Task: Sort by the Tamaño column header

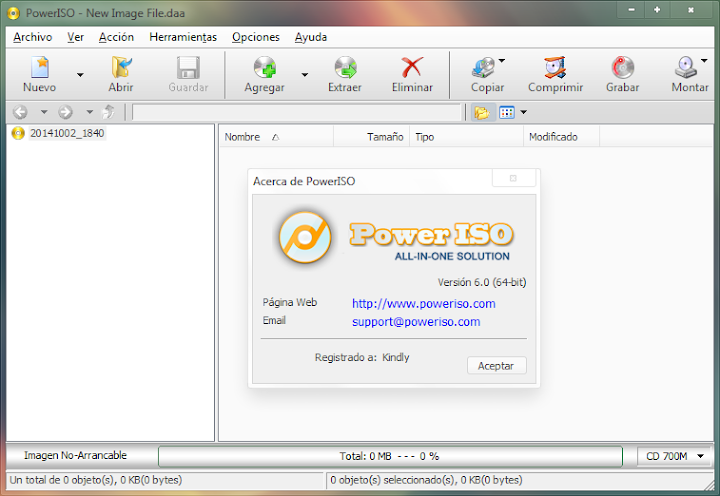Action: pos(371,137)
